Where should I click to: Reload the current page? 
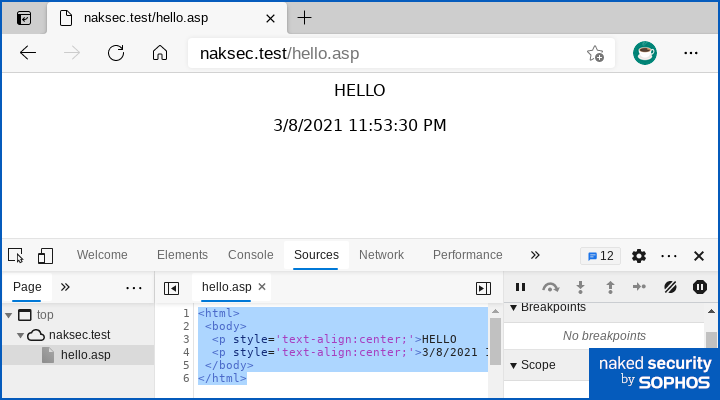tap(116, 53)
